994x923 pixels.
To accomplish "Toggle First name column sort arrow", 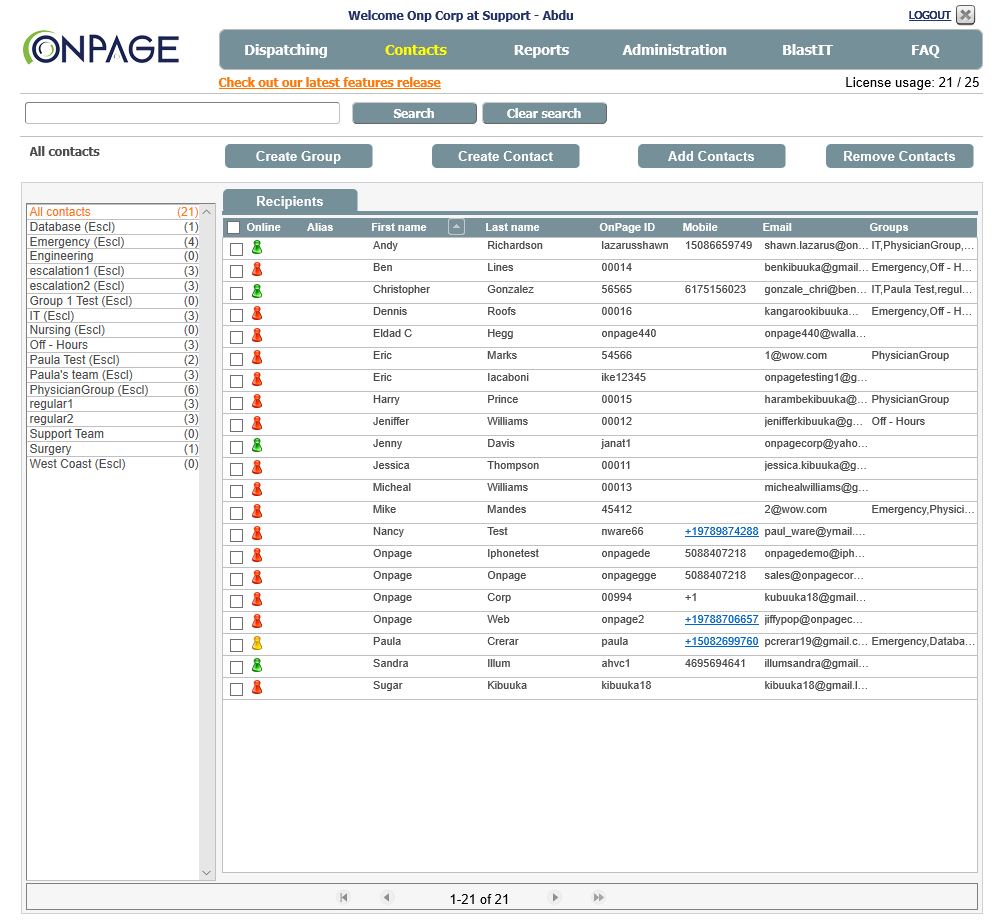I will pyautogui.click(x=456, y=226).
